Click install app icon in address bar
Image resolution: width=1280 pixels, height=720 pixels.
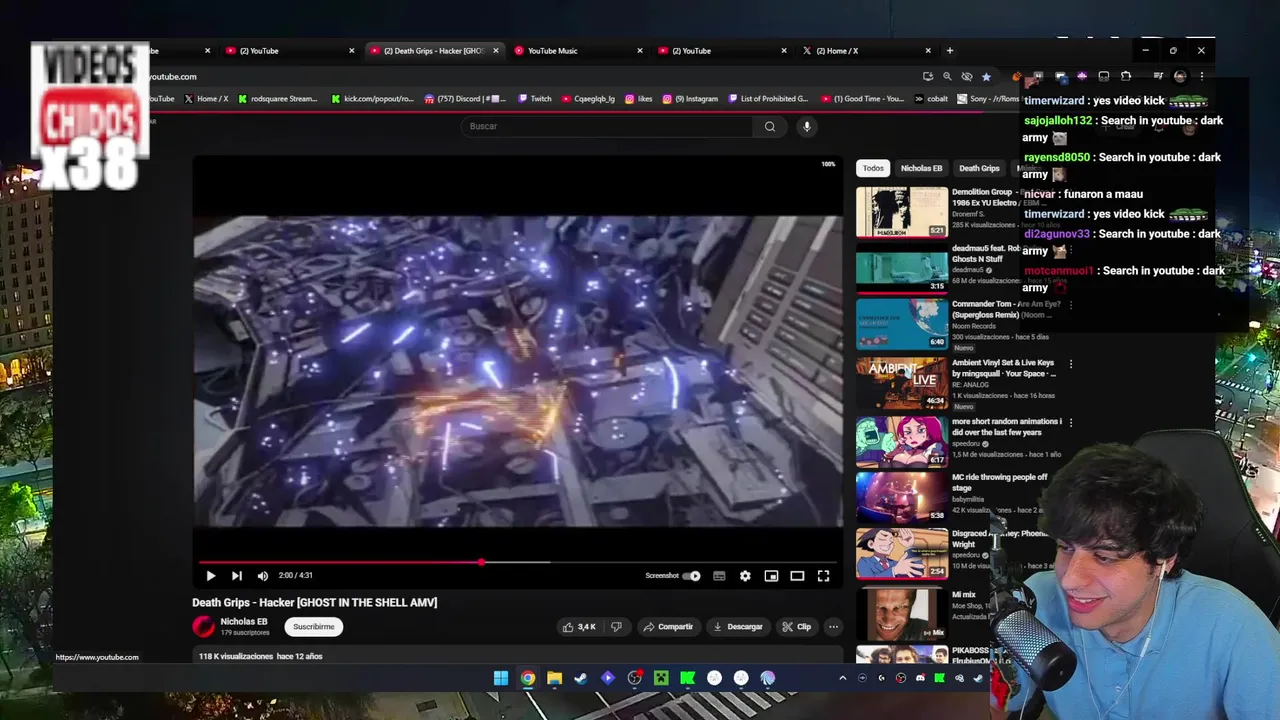click(x=928, y=76)
